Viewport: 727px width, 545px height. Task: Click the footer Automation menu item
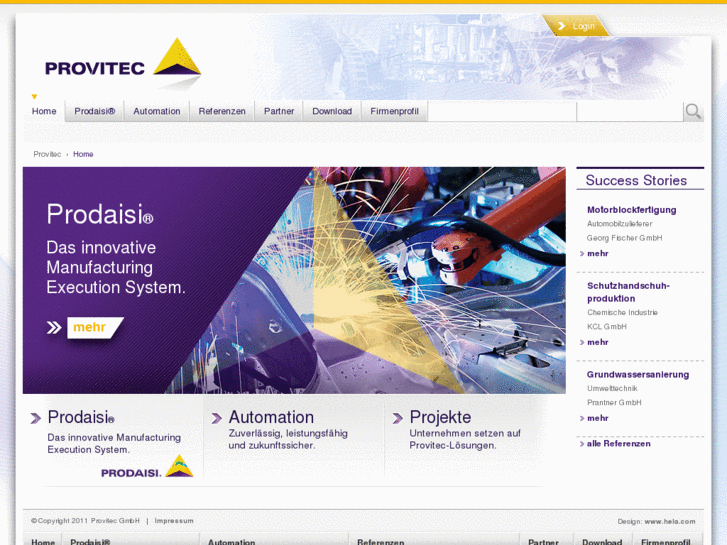(231, 542)
